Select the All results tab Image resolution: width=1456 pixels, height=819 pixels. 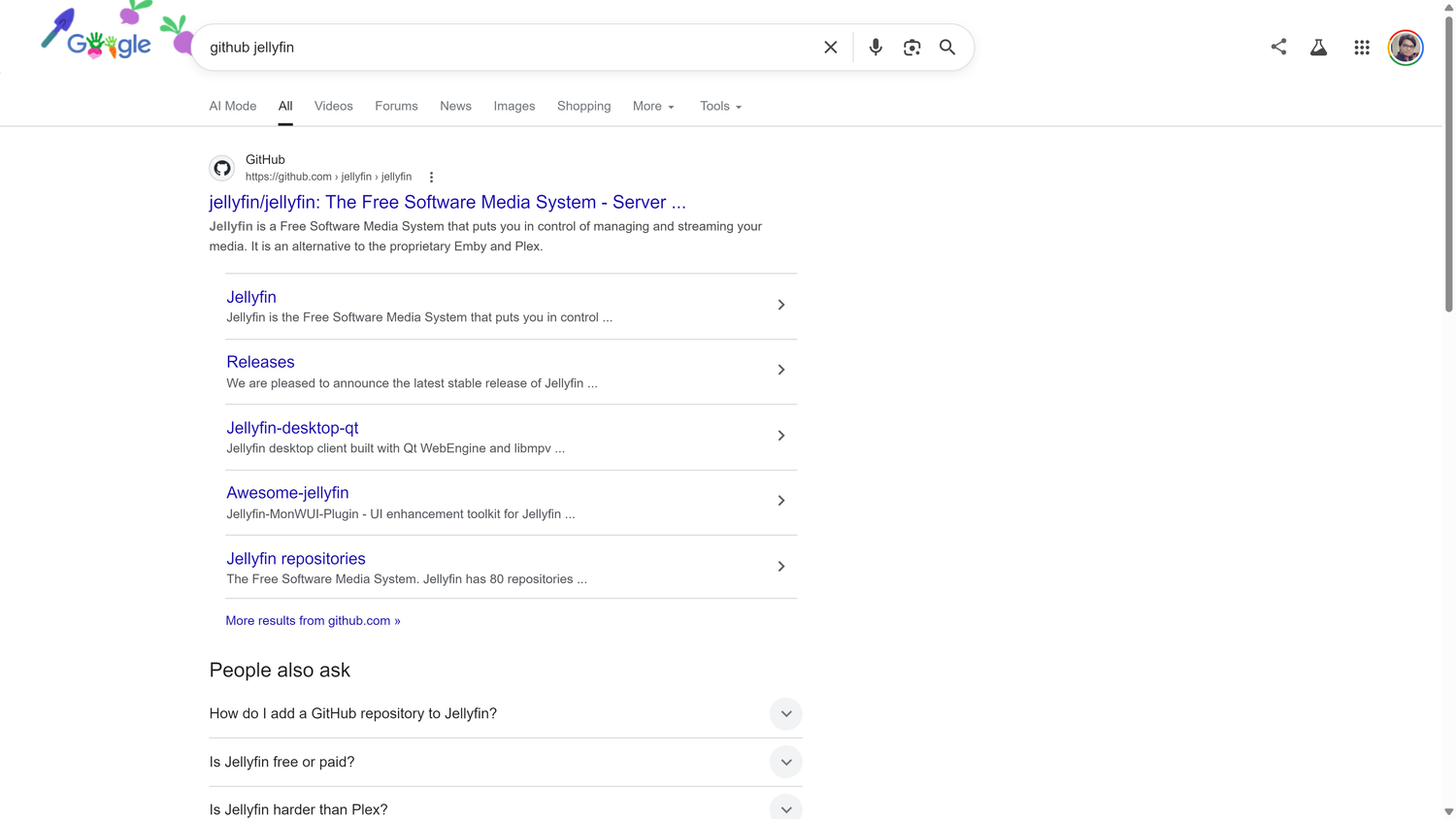[x=285, y=106]
